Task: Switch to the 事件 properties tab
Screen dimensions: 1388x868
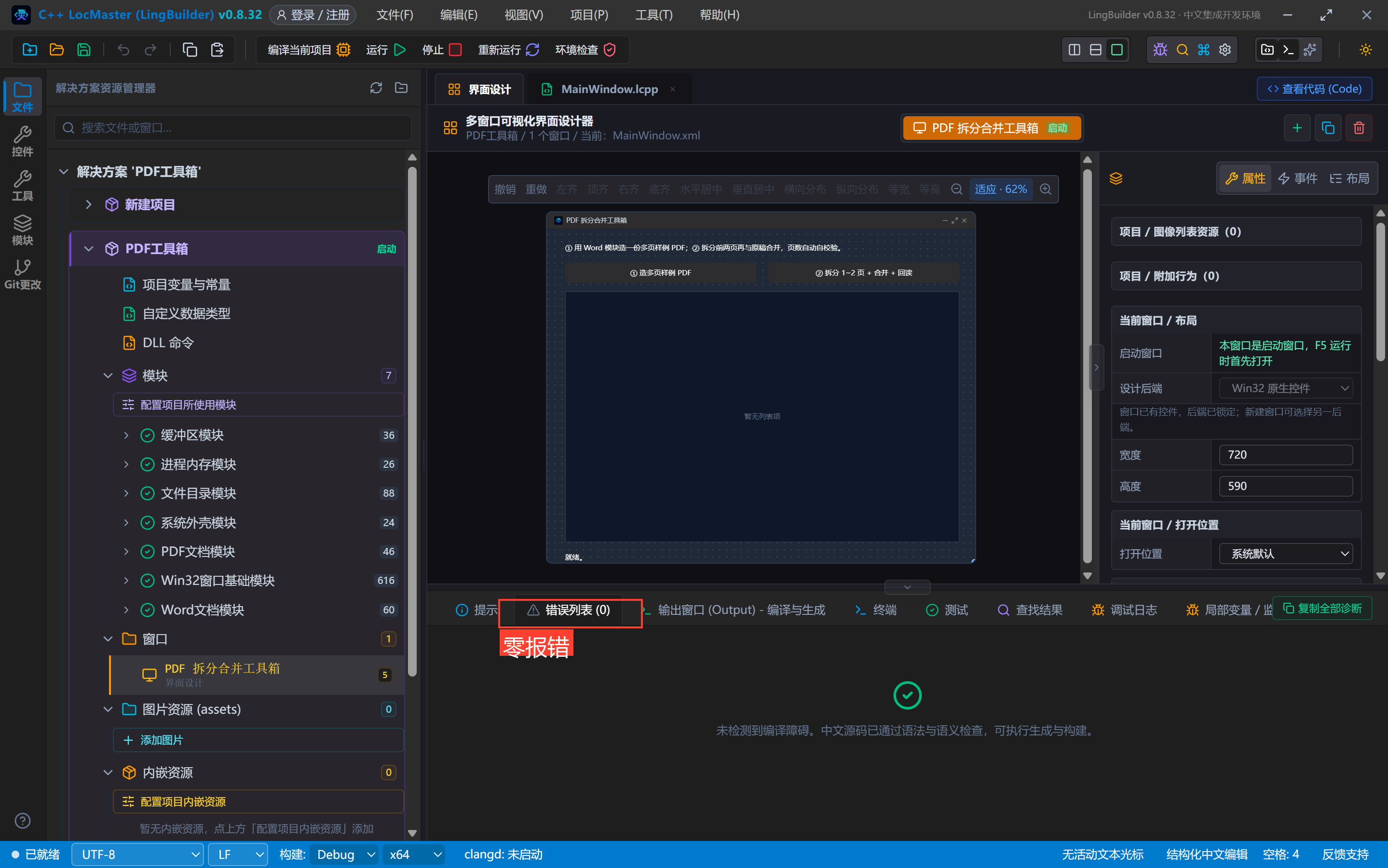Action: (x=1297, y=178)
